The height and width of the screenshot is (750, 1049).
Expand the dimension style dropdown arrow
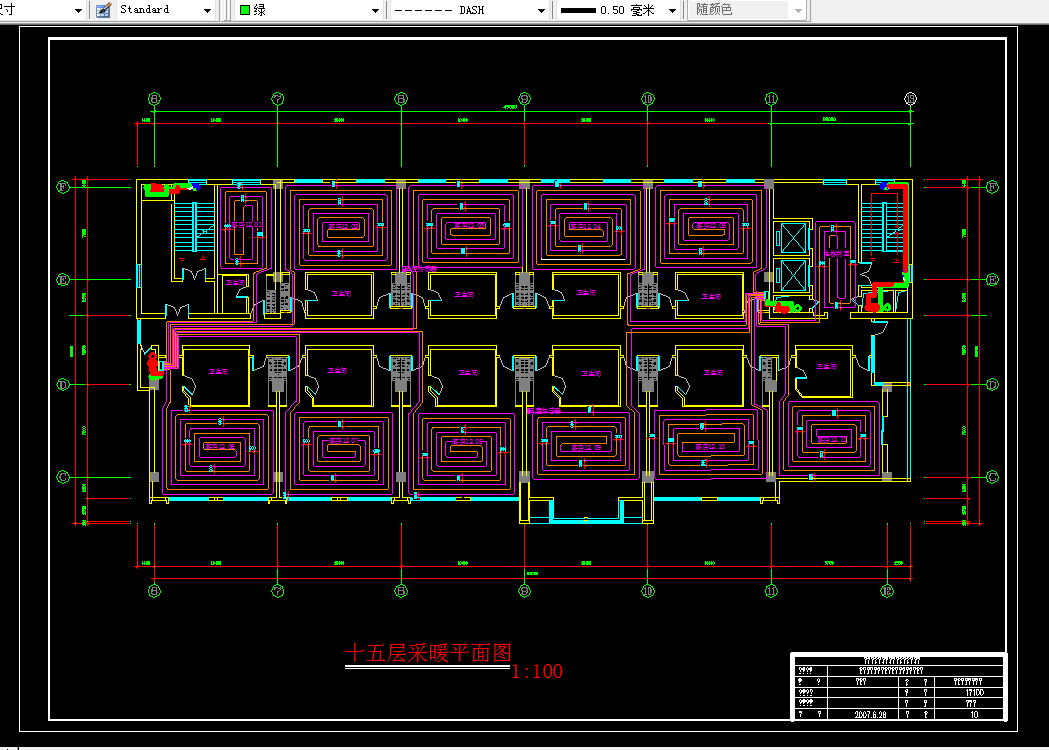[78, 10]
